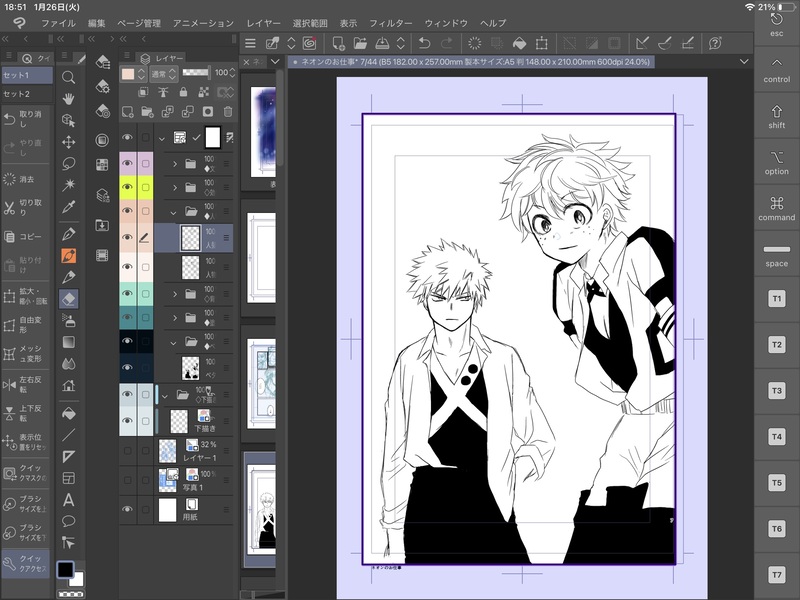Click the Clip Studio spiral icon
This screenshot has height=600, width=800.
pos(310,43)
